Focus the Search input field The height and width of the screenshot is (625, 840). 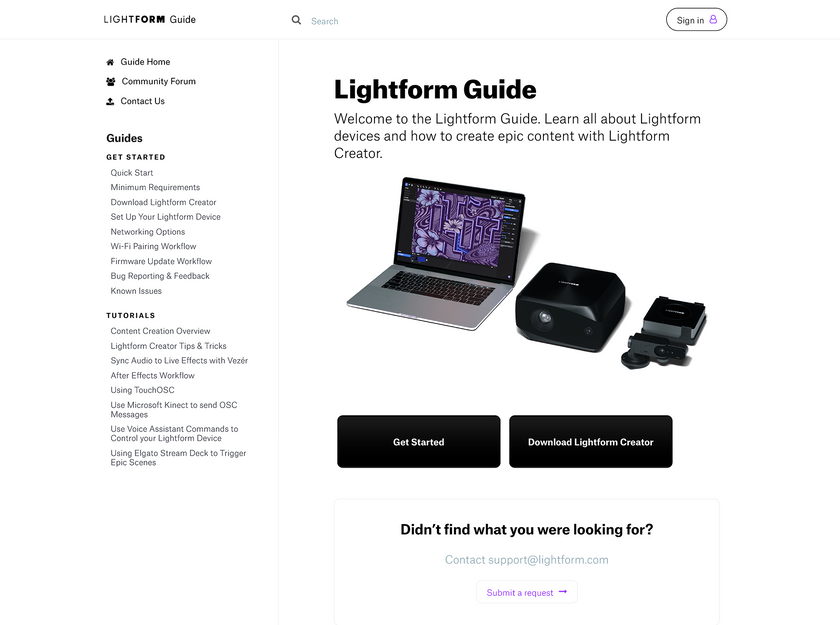tap(429, 21)
